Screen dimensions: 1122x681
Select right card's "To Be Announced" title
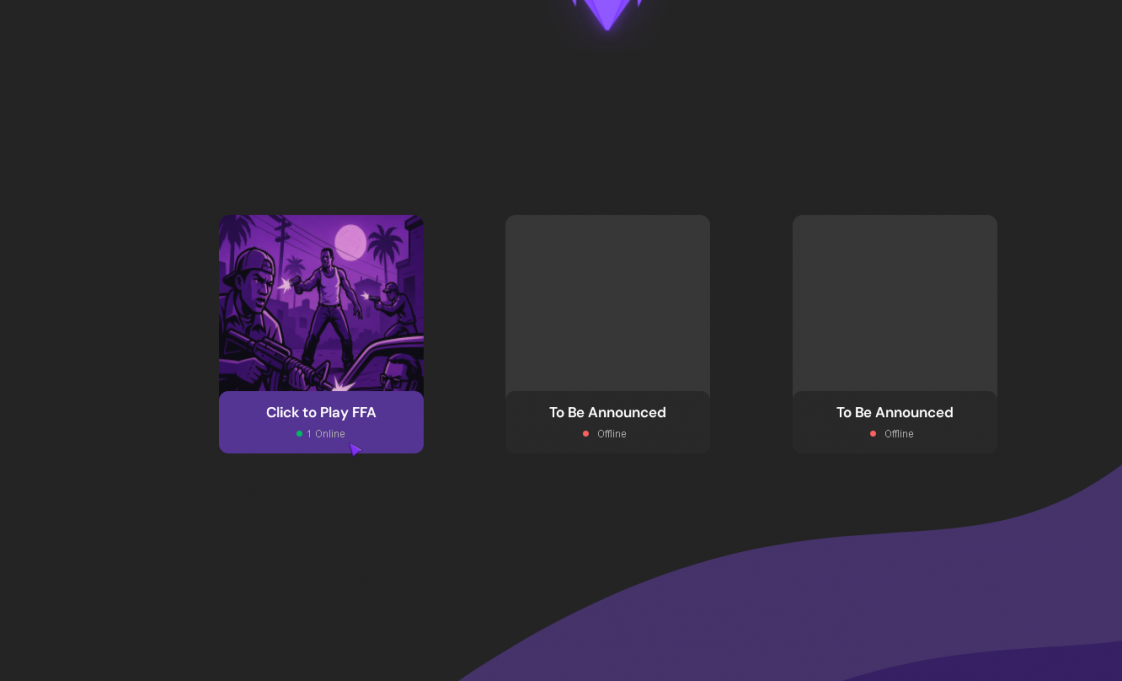tap(894, 412)
